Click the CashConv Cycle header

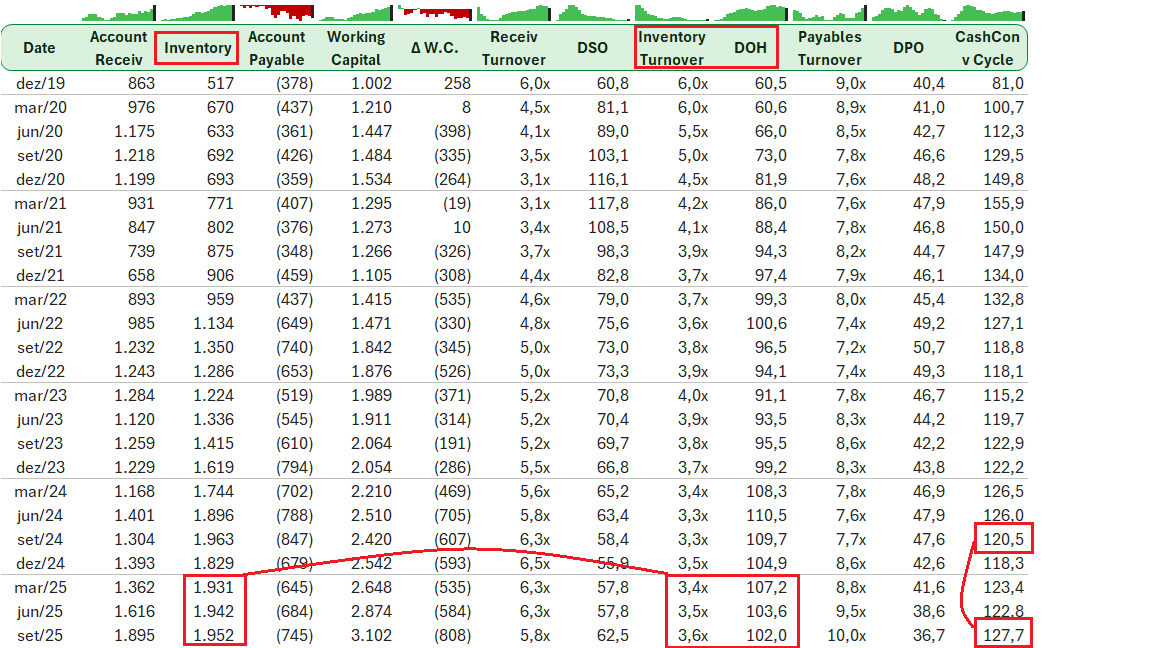click(x=987, y=48)
